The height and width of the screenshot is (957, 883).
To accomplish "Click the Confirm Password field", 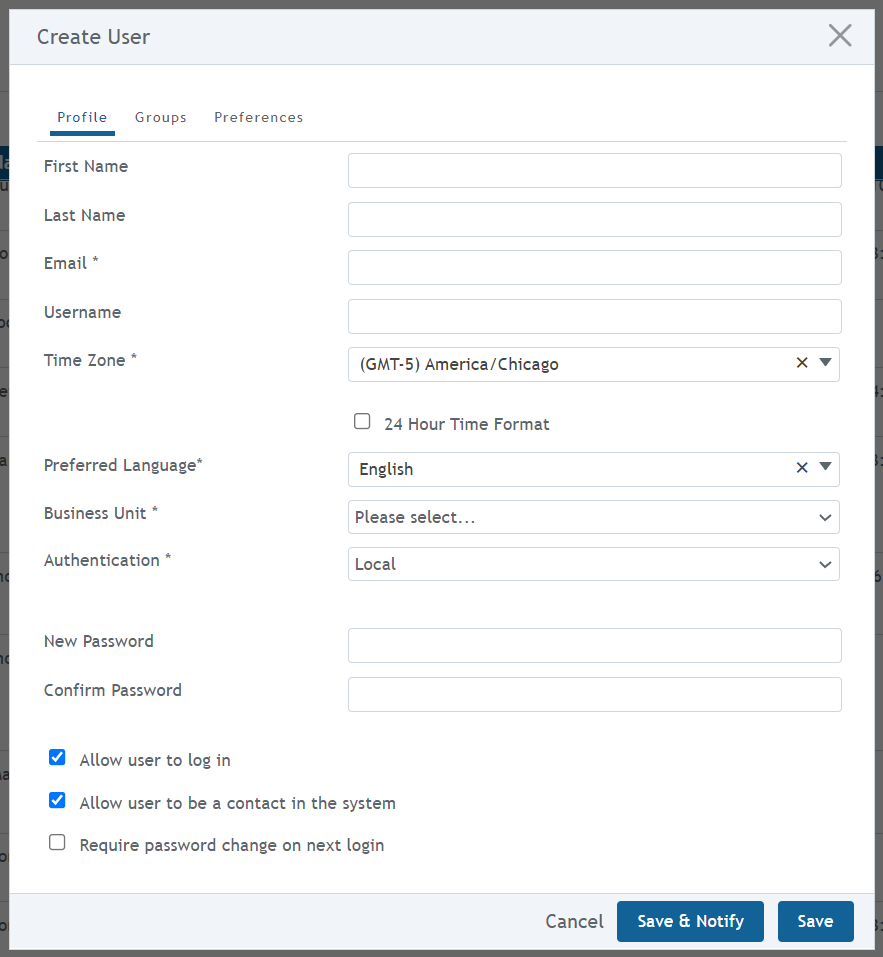I will (x=595, y=695).
